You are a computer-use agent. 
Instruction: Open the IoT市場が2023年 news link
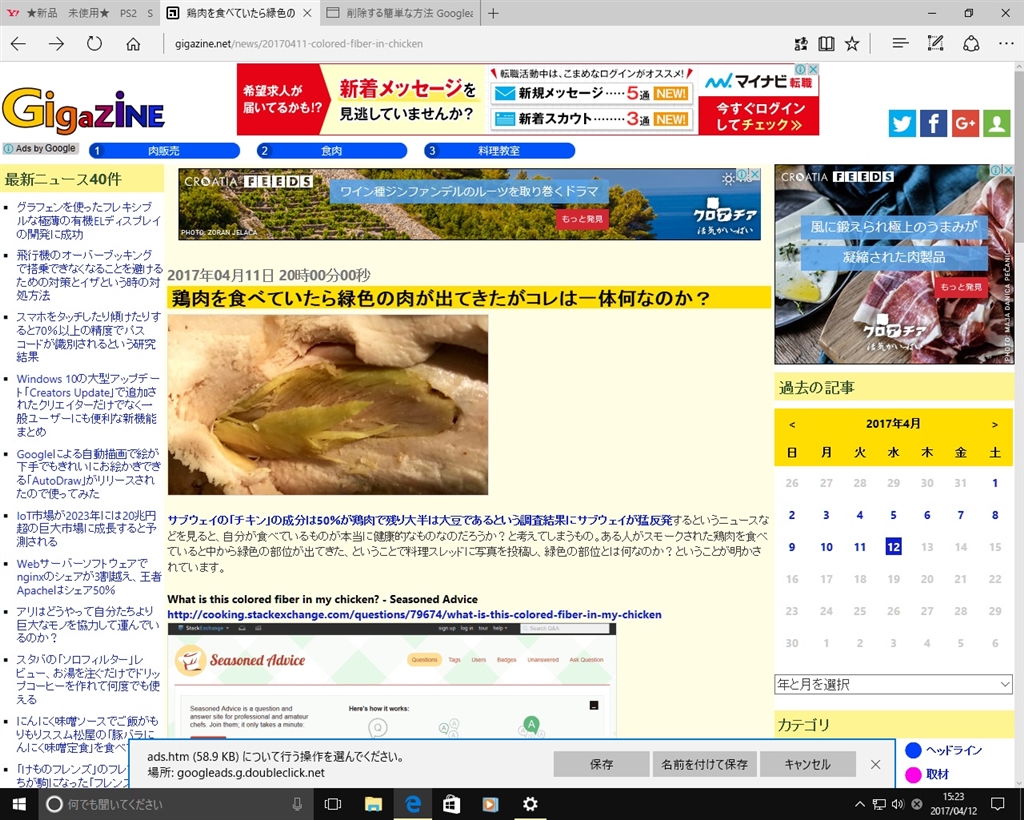tap(86, 528)
